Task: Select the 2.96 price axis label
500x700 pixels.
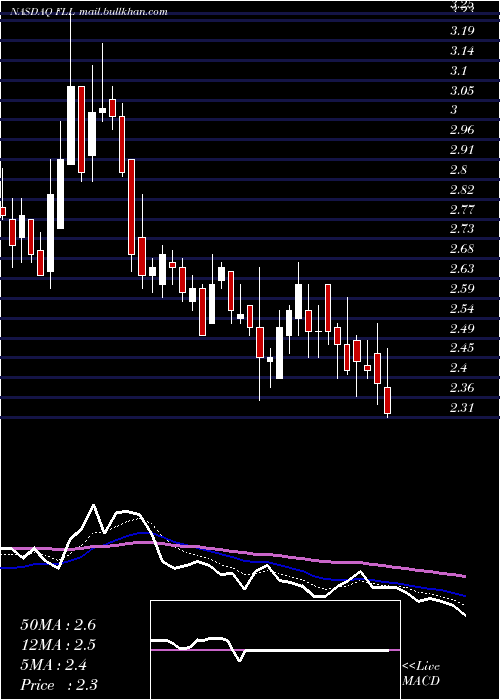Action: (x=462, y=130)
